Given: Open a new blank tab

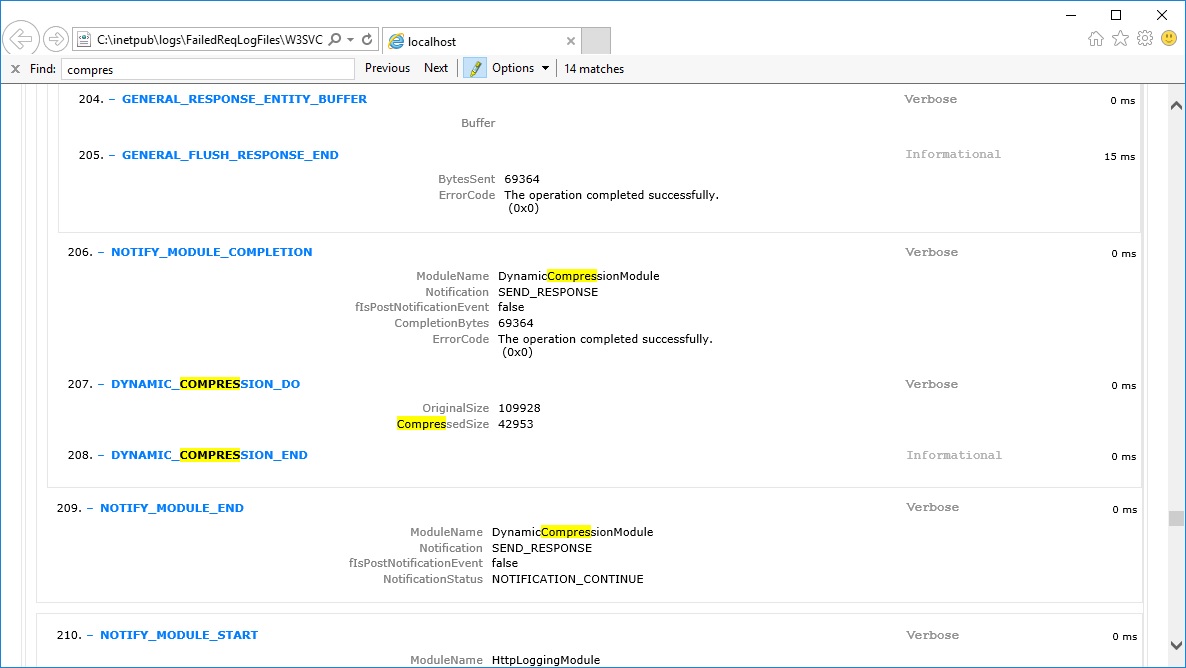Looking at the screenshot, I should click(x=596, y=41).
